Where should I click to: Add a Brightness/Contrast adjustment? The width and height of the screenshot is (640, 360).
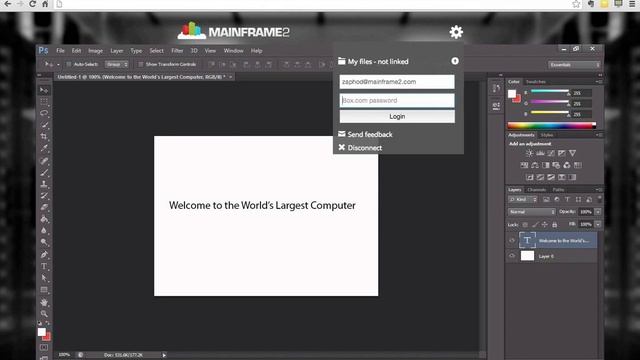click(529, 153)
